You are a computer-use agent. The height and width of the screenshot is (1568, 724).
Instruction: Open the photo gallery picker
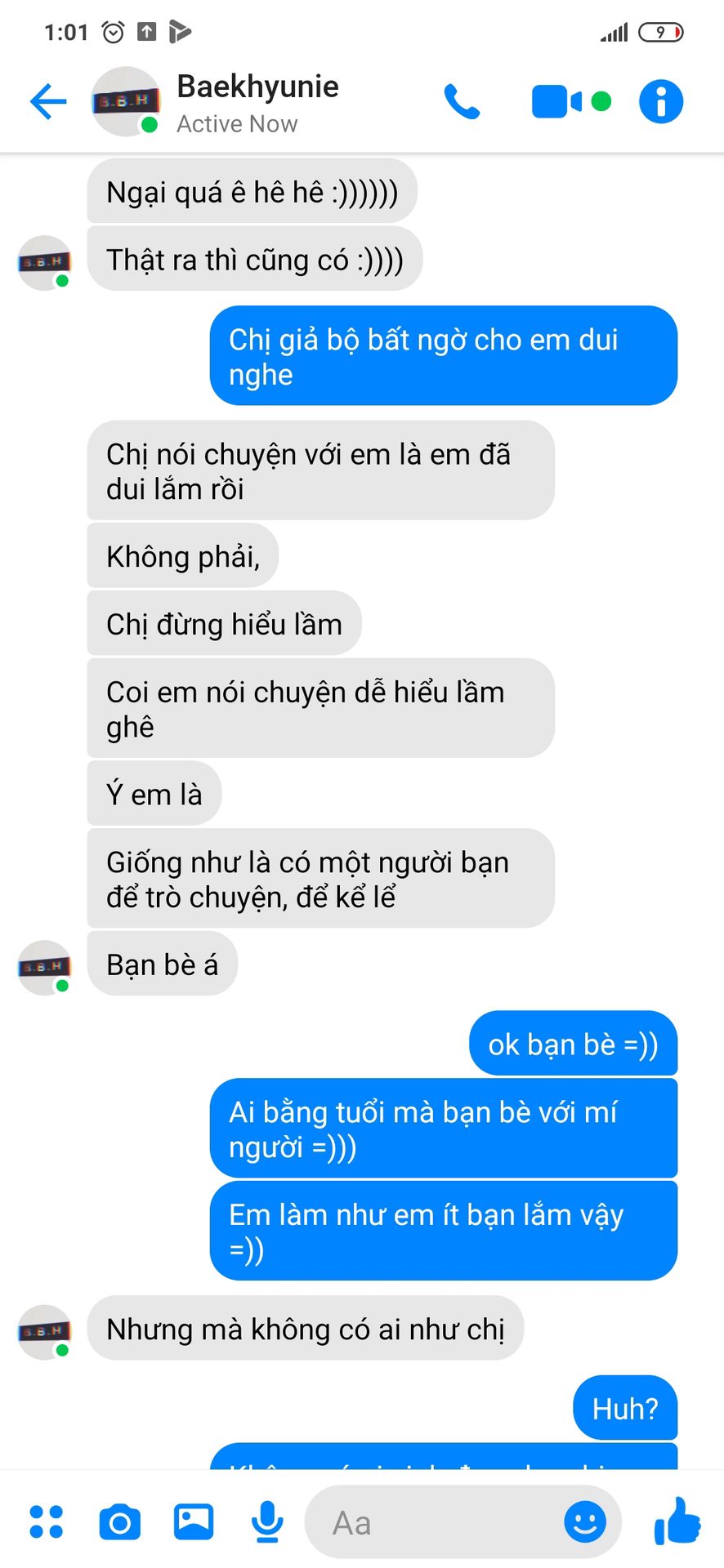pos(194,1521)
